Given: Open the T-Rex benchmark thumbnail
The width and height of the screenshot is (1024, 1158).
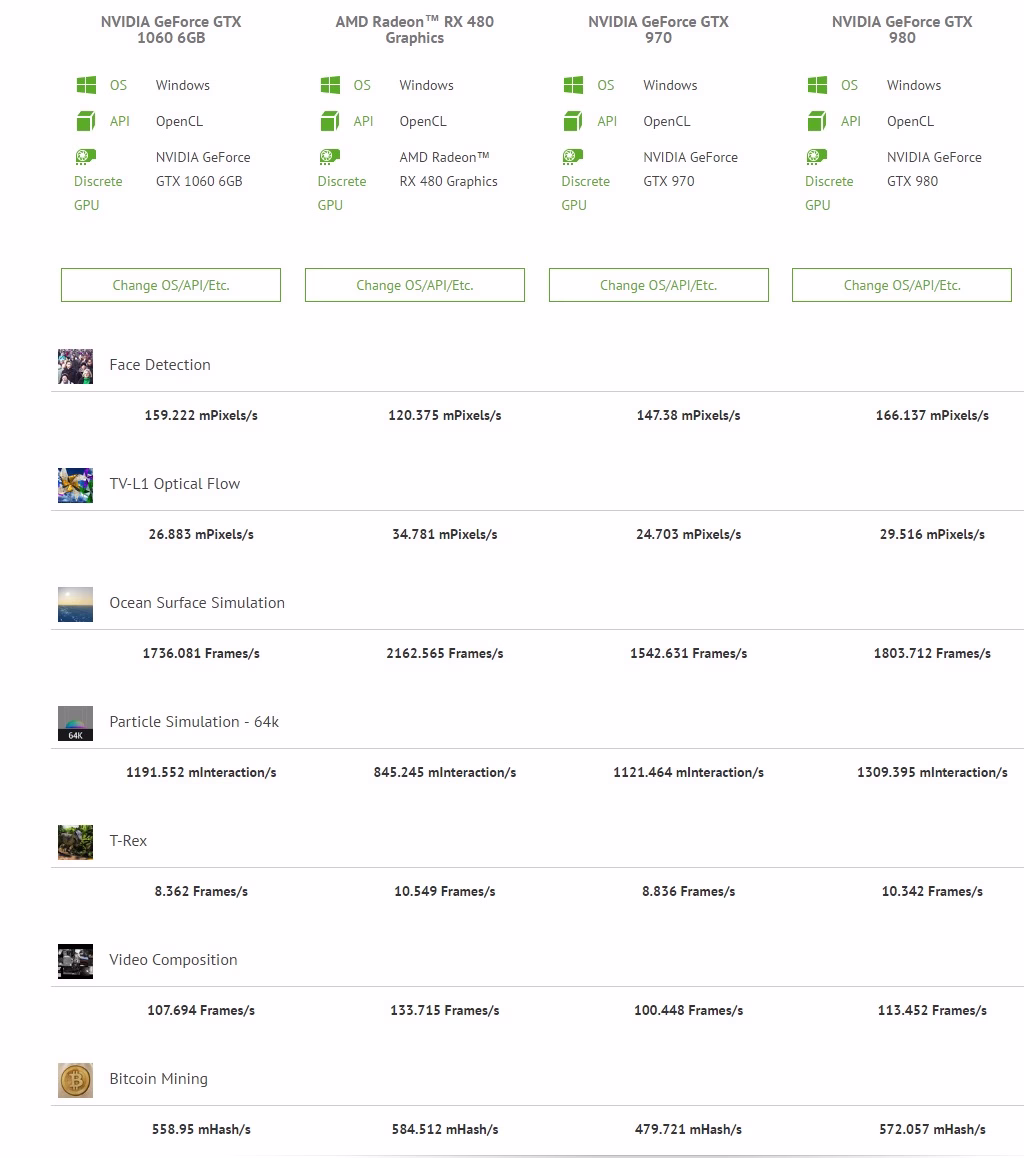Looking at the screenshot, I should (75, 842).
